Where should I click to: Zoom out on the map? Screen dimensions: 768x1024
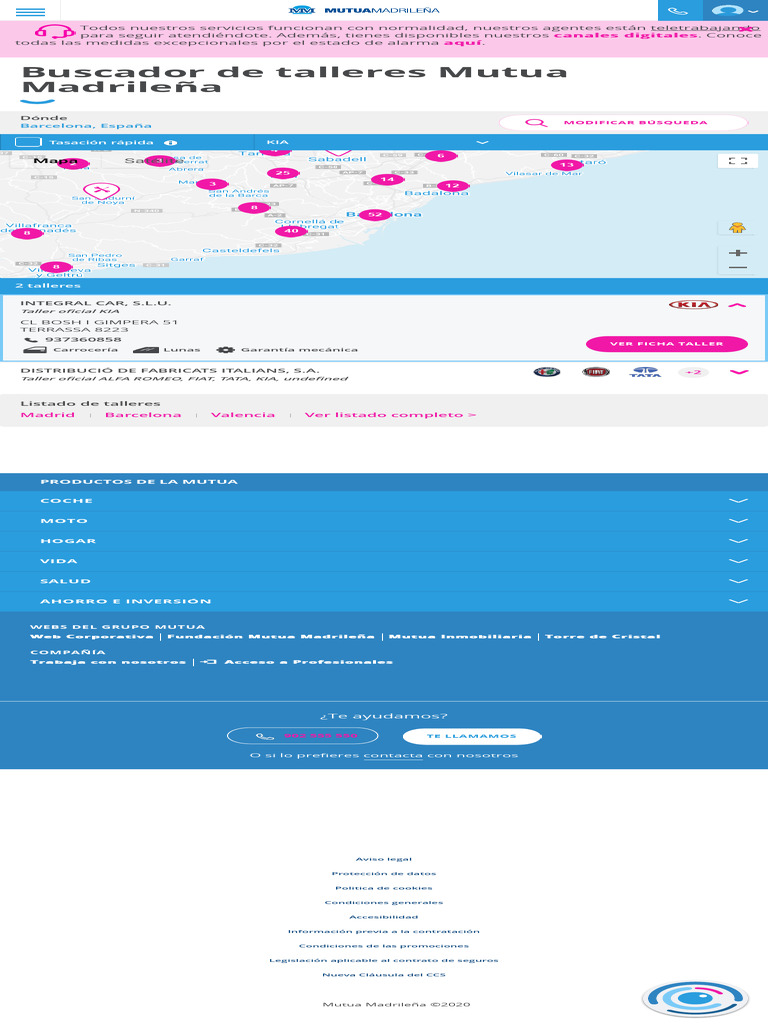coord(738,267)
